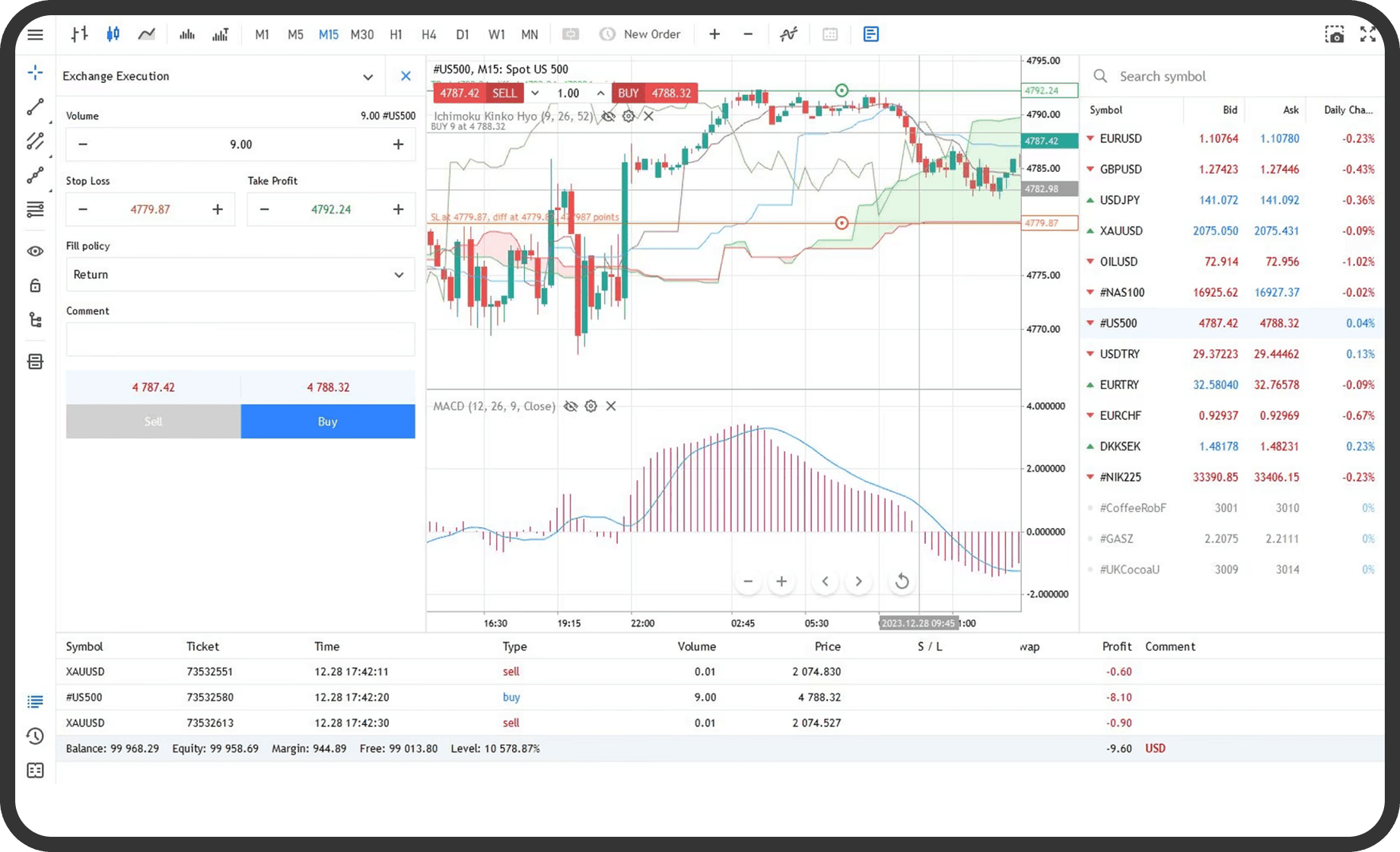Screen dimensions: 1400x852
Task: Open the economic calendar icon
Action: (x=830, y=34)
